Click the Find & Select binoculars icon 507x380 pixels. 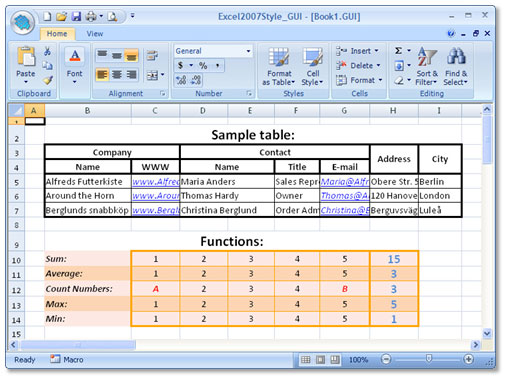[x=455, y=66]
